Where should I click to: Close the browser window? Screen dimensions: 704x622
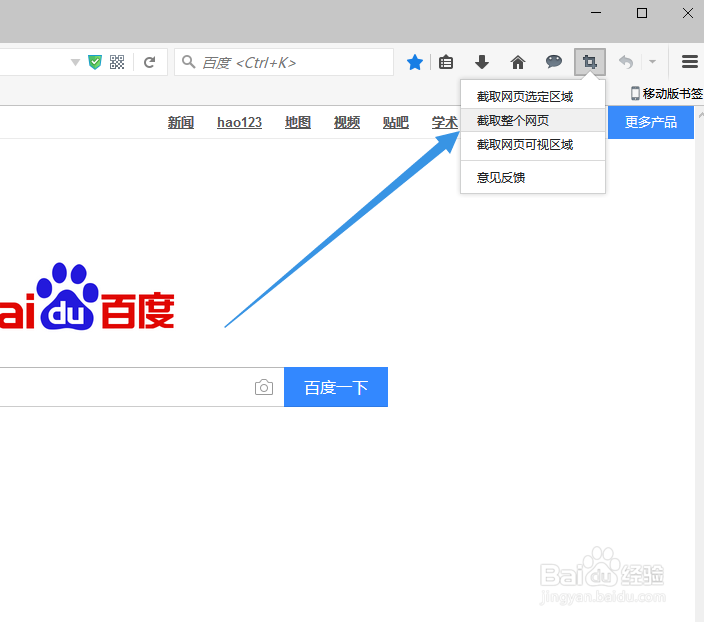click(x=687, y=13)
